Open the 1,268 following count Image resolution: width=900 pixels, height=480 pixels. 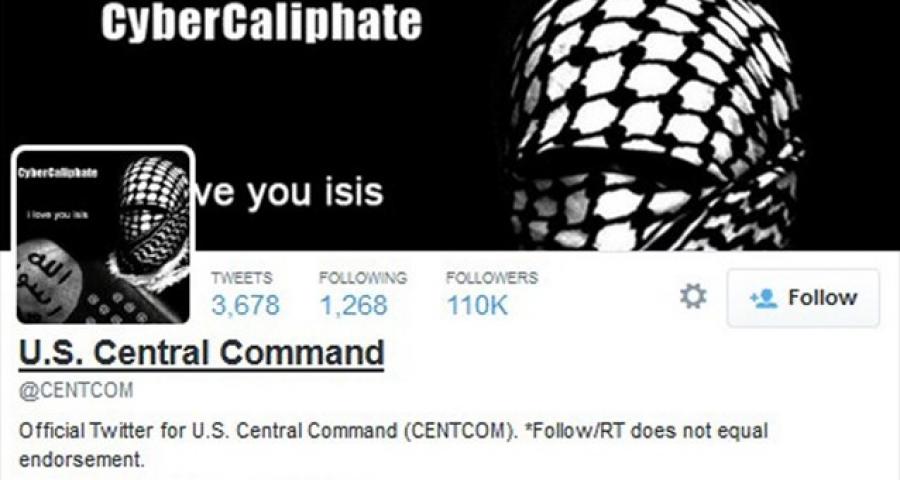click(354, 305)
